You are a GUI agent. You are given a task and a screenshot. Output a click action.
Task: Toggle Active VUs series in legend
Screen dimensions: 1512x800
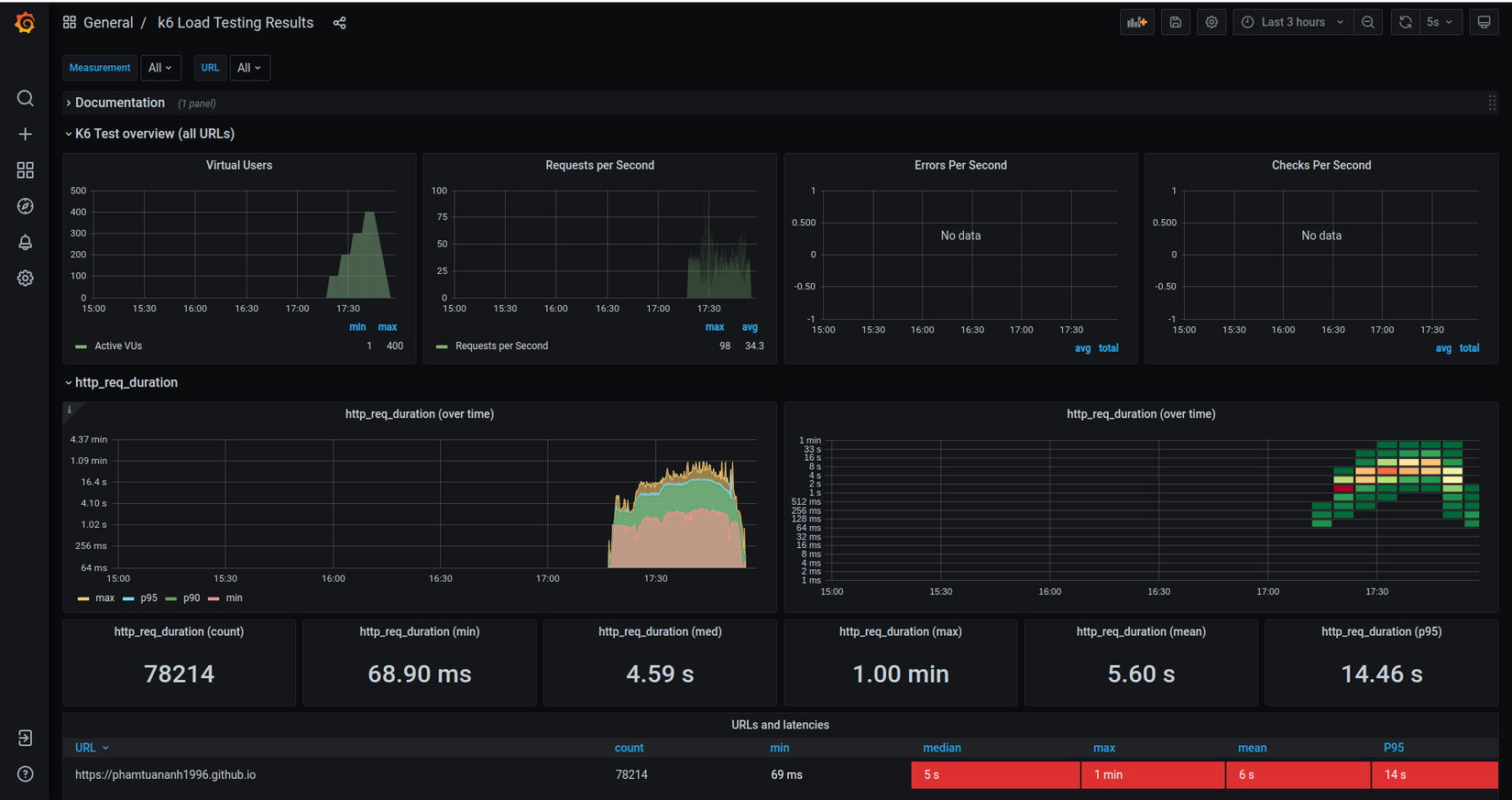point(117,346)
